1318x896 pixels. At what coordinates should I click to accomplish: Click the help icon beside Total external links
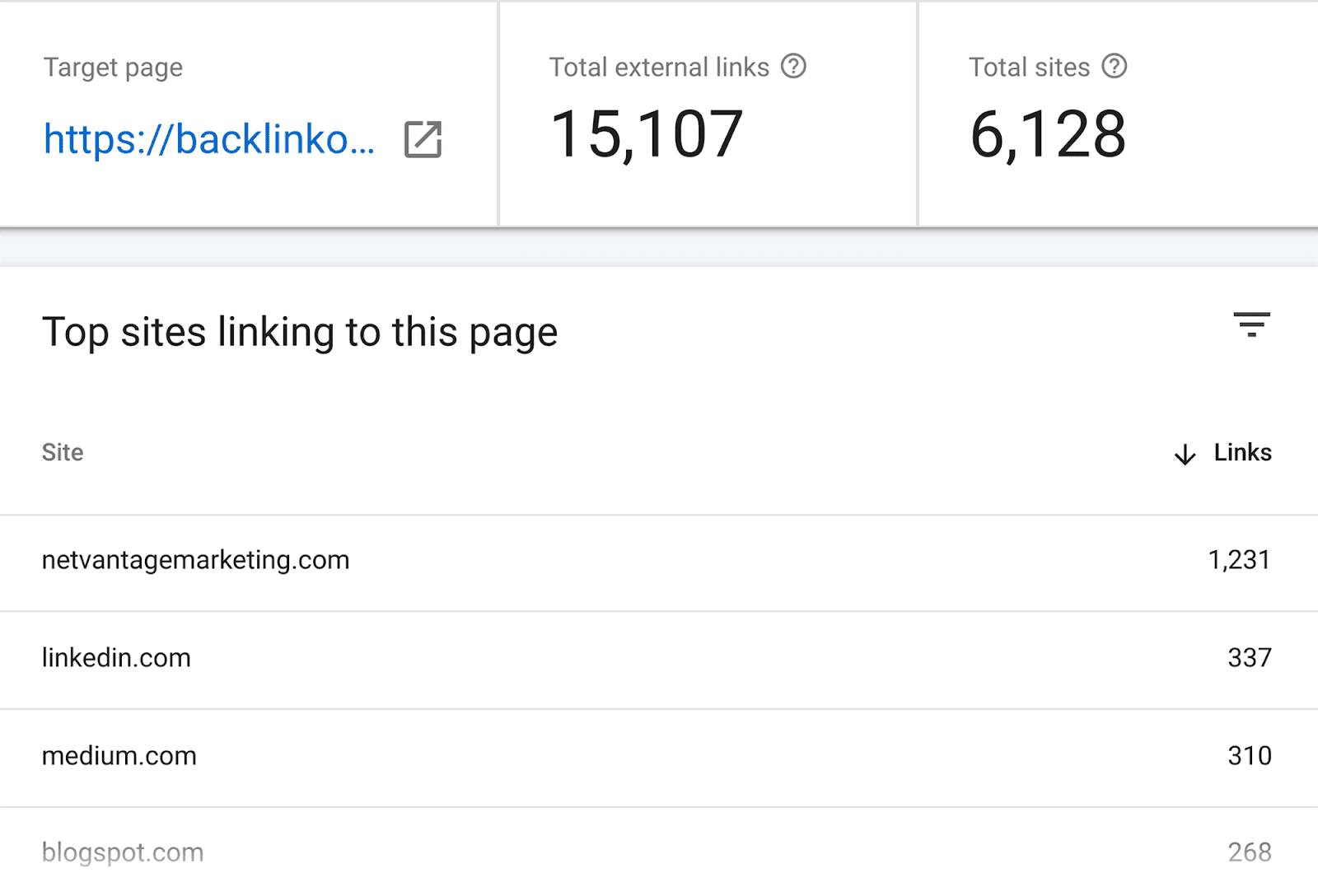click(793, 67)
